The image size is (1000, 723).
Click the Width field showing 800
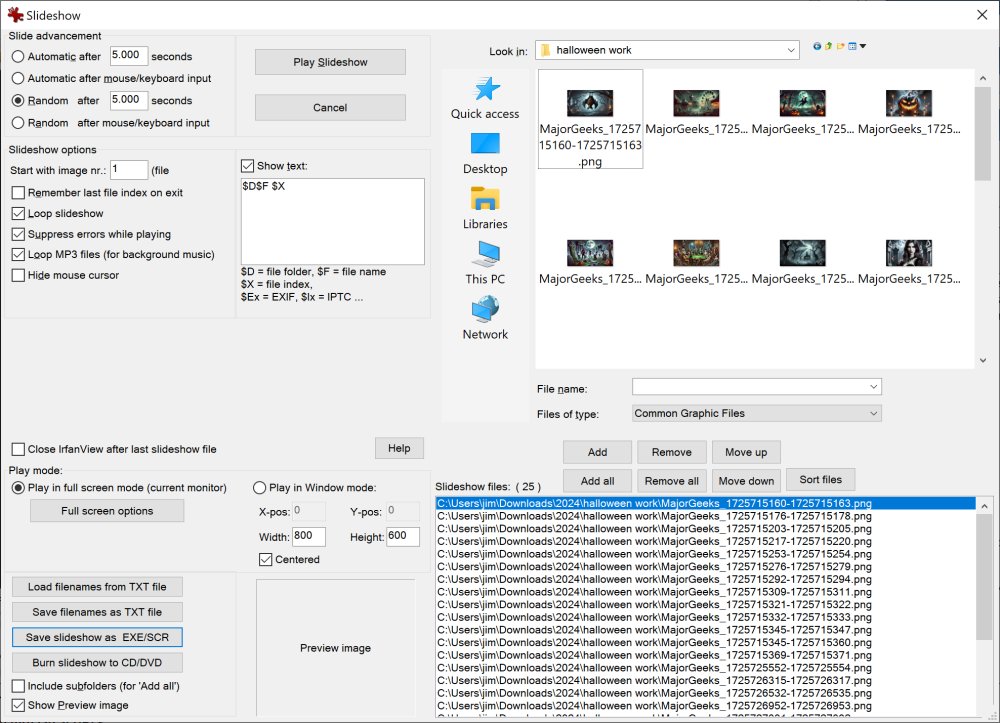(309, 536)
